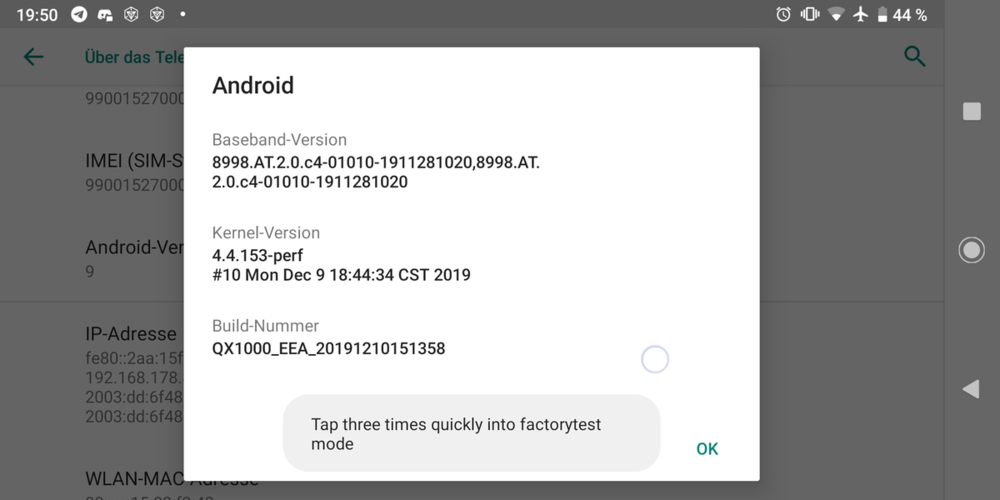
Task: Tap the battery status icon
Action: (883, 15)
